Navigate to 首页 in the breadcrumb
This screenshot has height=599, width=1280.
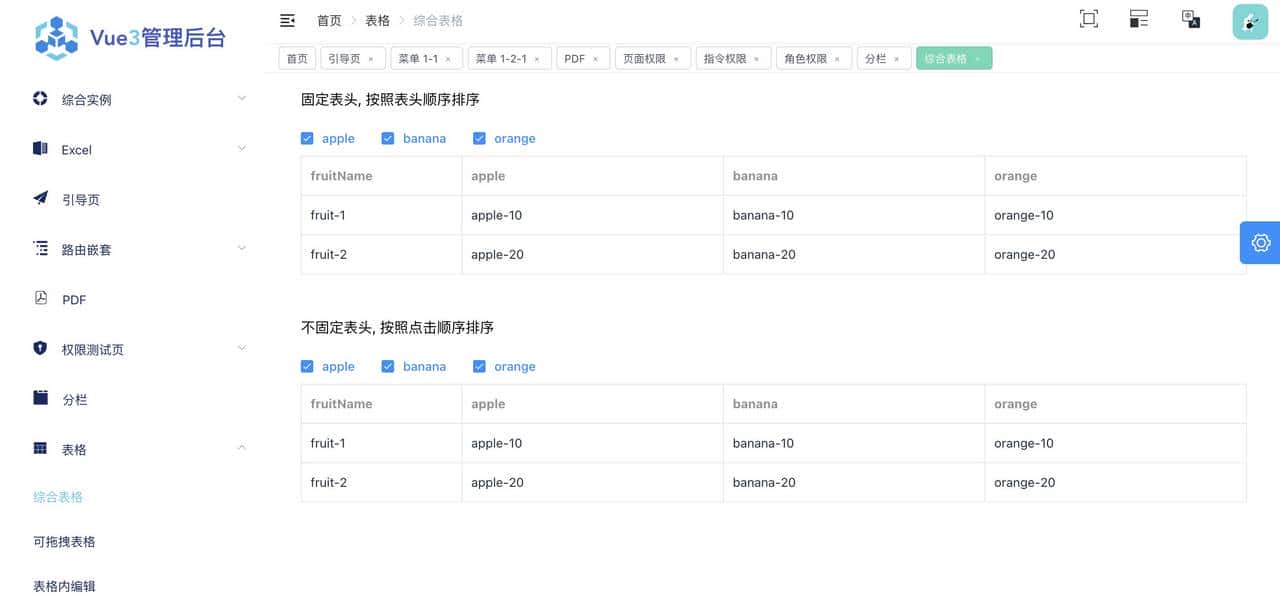point(329,20)
